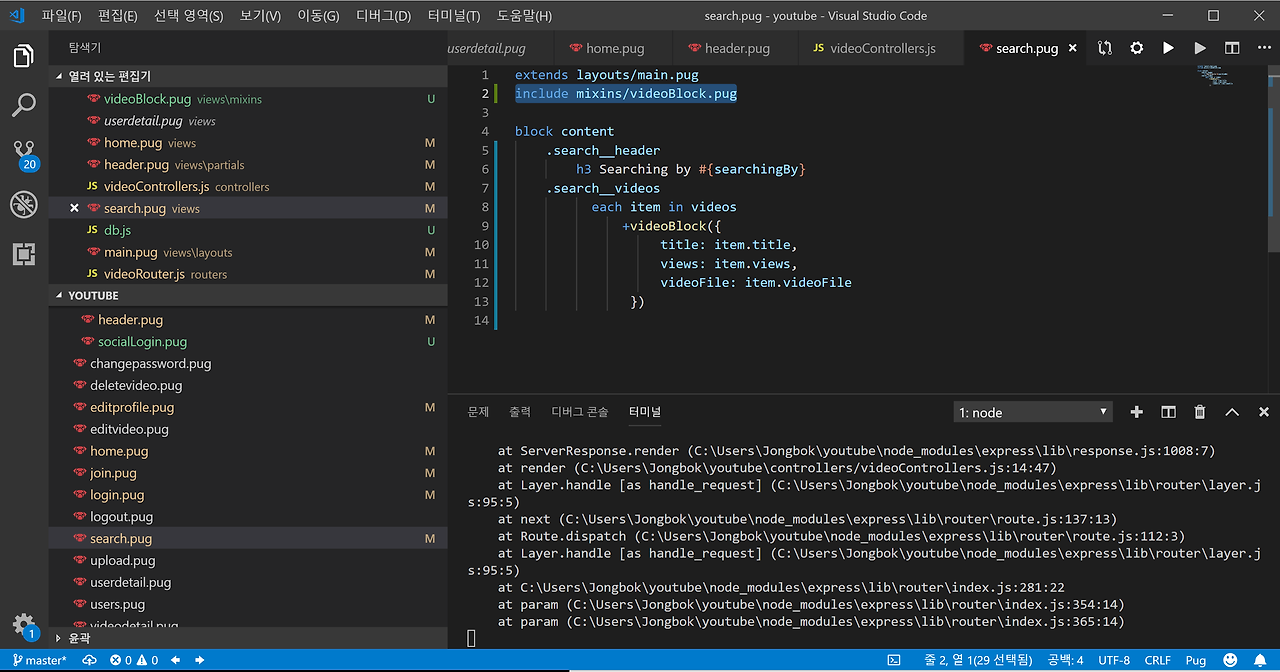Screen dimensions: 1280x672
Task: Change the CRLF line ending setting
Action: 1157,660
